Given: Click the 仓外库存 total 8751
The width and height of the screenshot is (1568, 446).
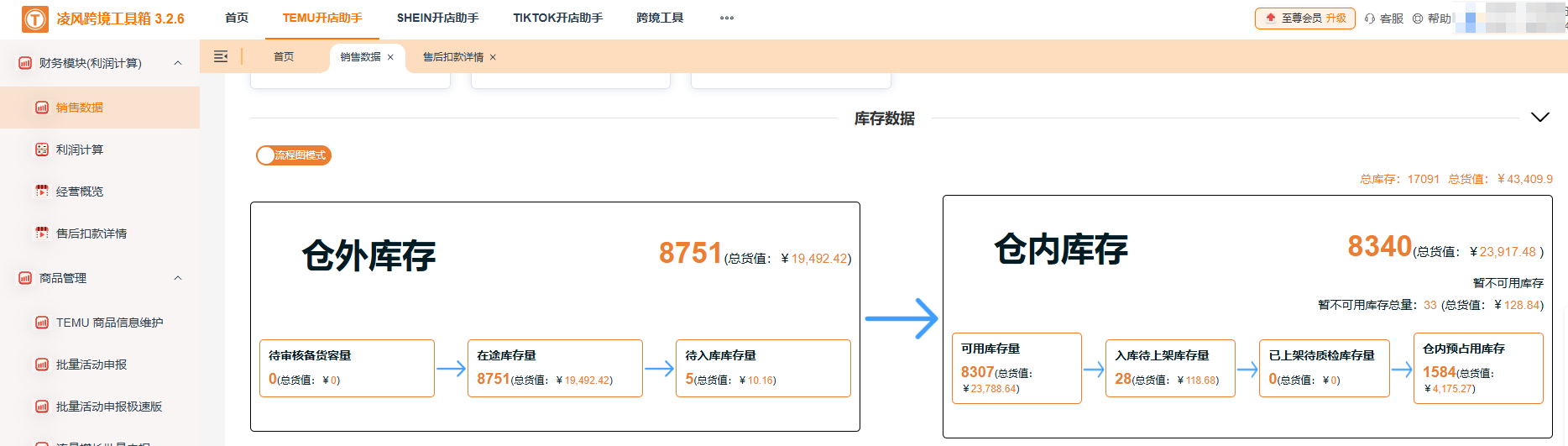Looking at the screenshot, I should tap(690, 253).
